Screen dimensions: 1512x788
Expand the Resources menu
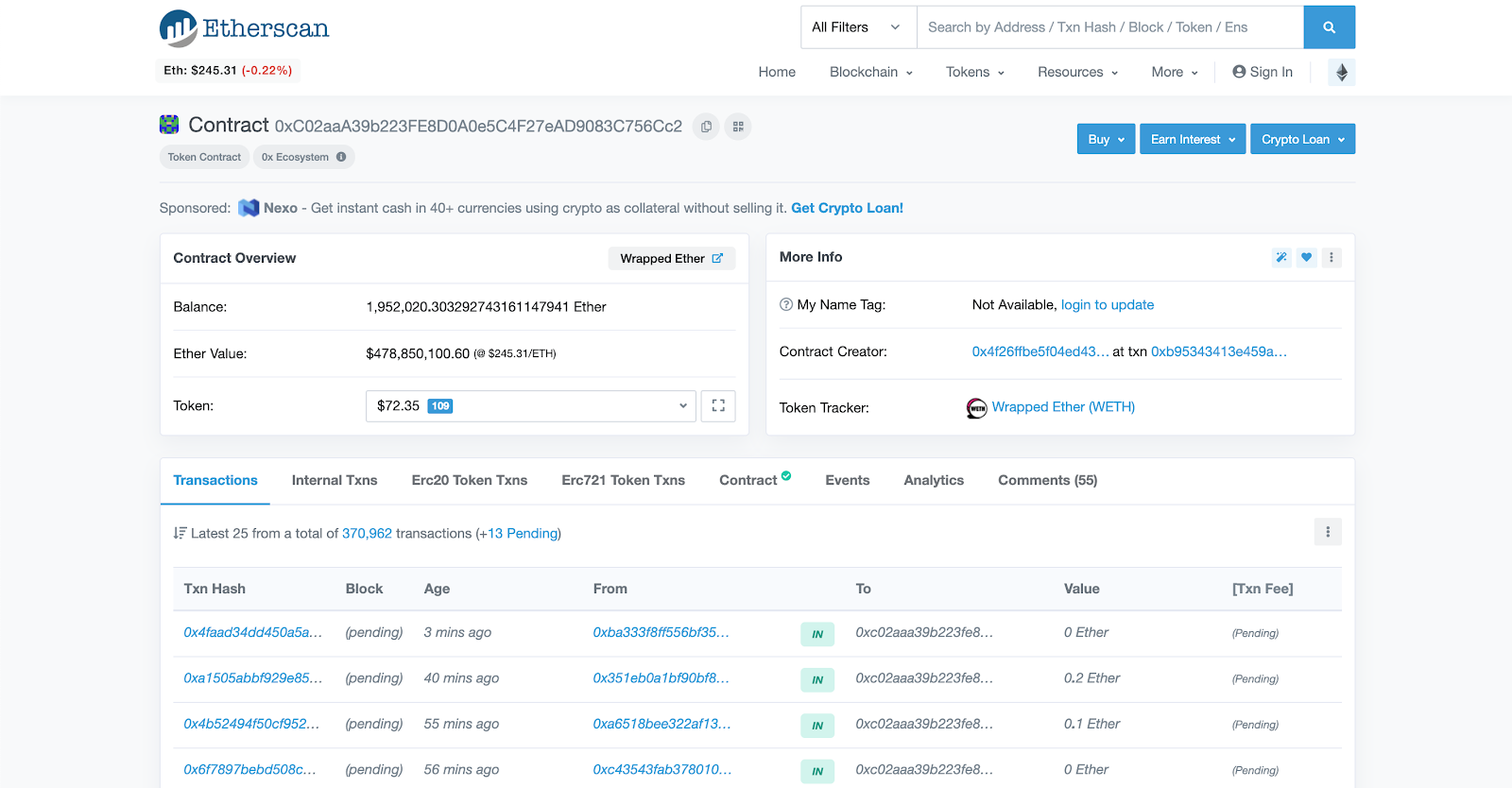pos(1078,72)
